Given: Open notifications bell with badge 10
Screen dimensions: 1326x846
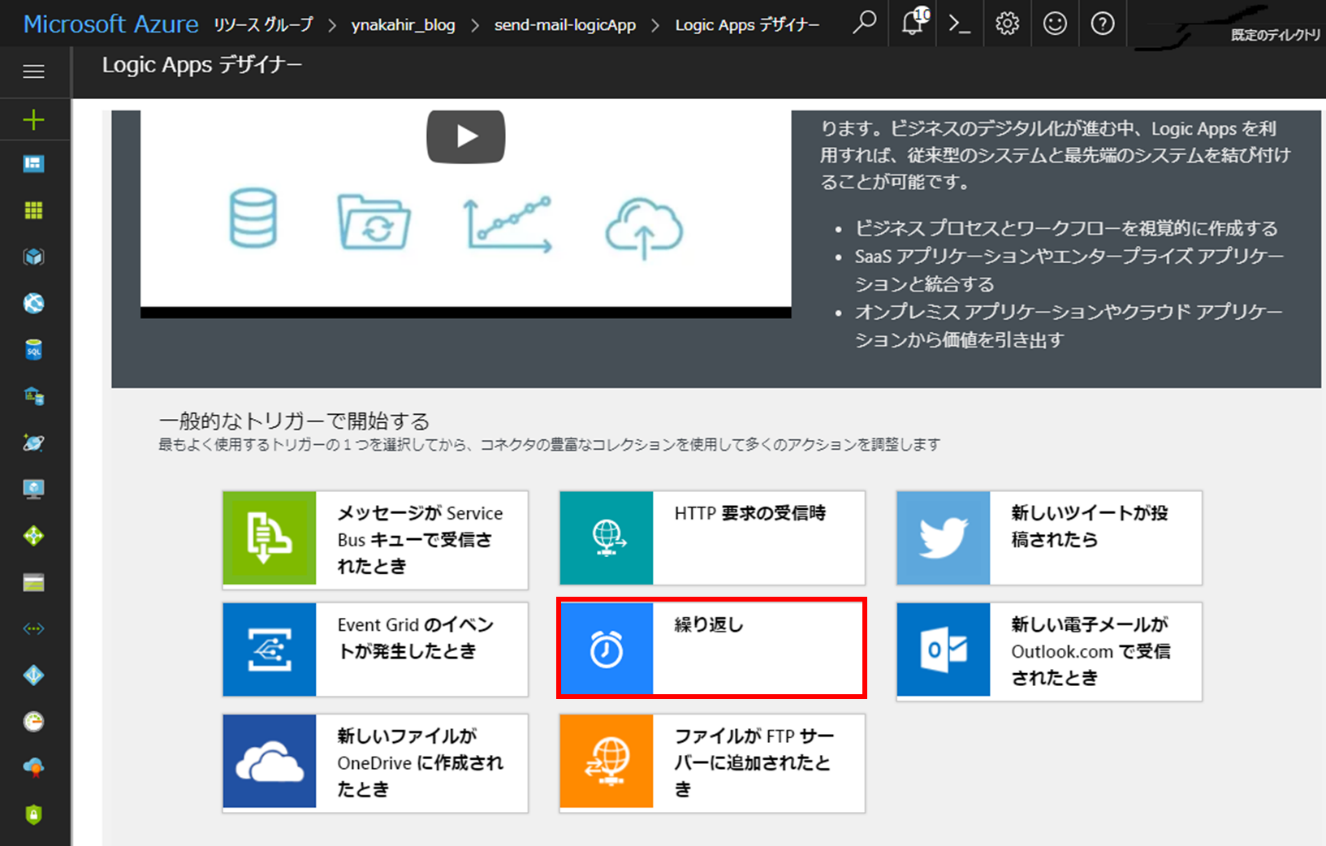Looking at the screenshot, I should click(913, 22).
